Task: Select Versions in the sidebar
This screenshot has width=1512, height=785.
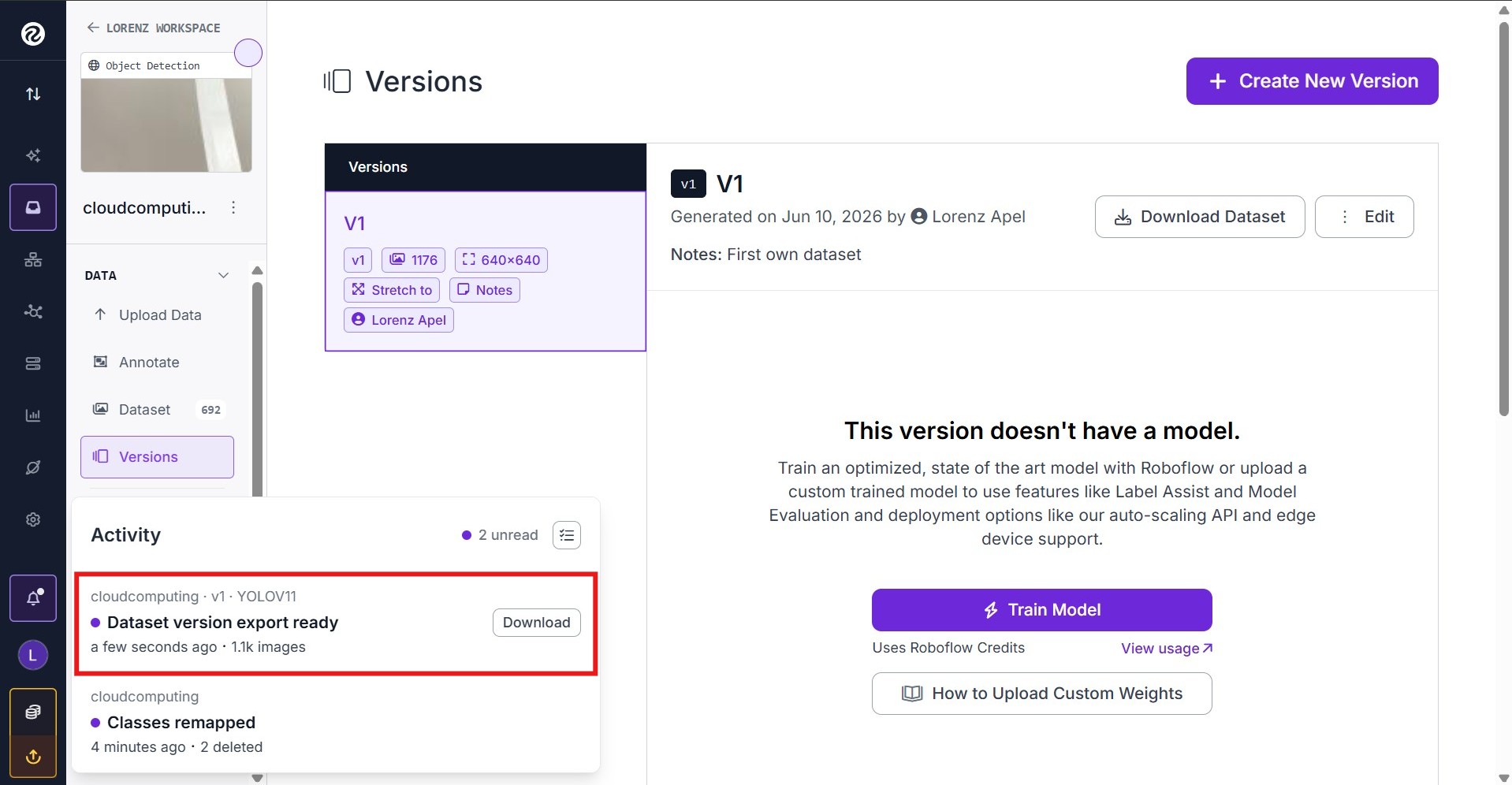Action: coord(158,457)
